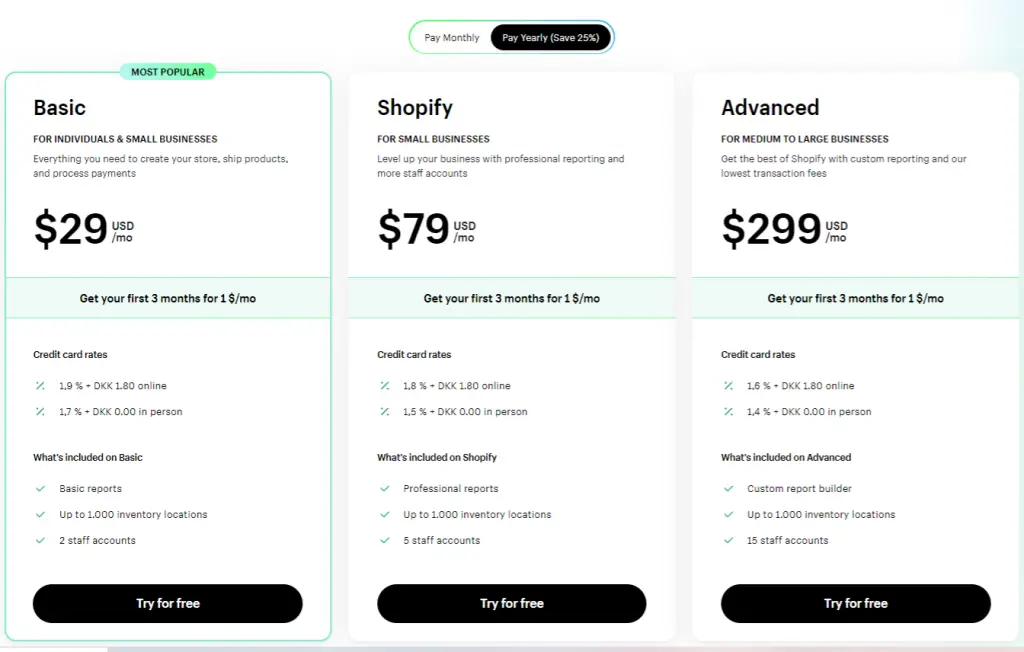Toggle billing period to yearly savings
1024x652 pixels.
(551, 36)
